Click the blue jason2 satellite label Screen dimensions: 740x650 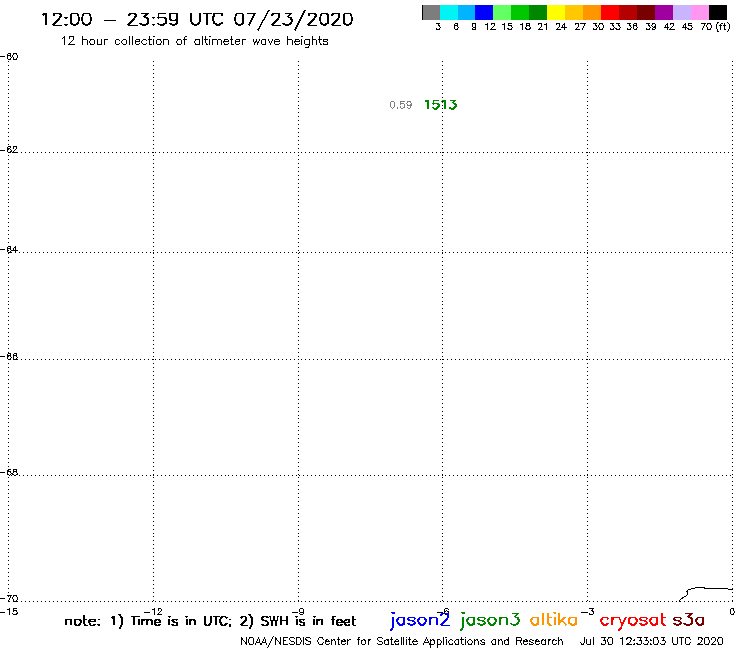[420, 620]
